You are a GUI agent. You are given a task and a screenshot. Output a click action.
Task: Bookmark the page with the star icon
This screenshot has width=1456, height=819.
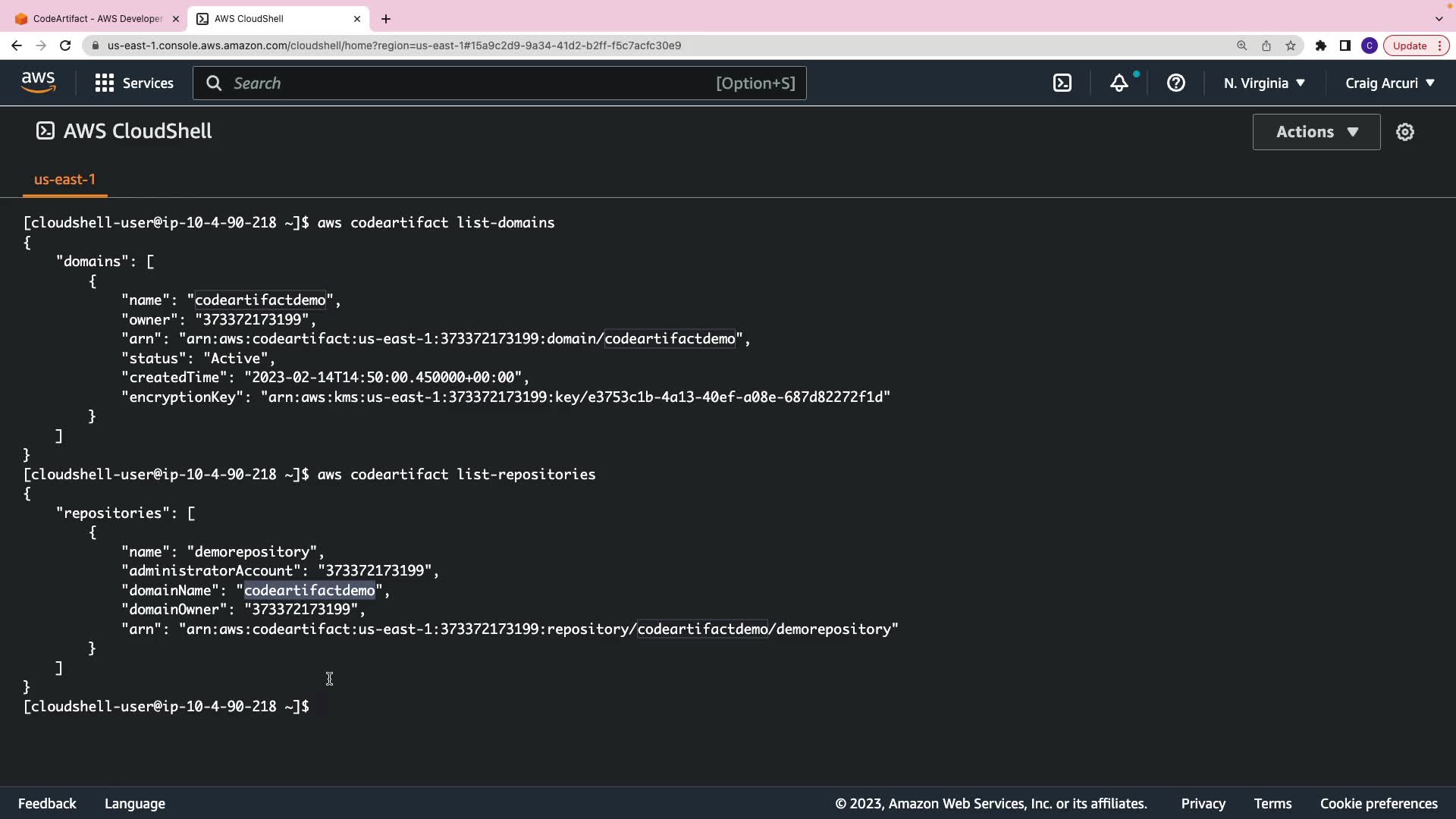coord(1291,45)
